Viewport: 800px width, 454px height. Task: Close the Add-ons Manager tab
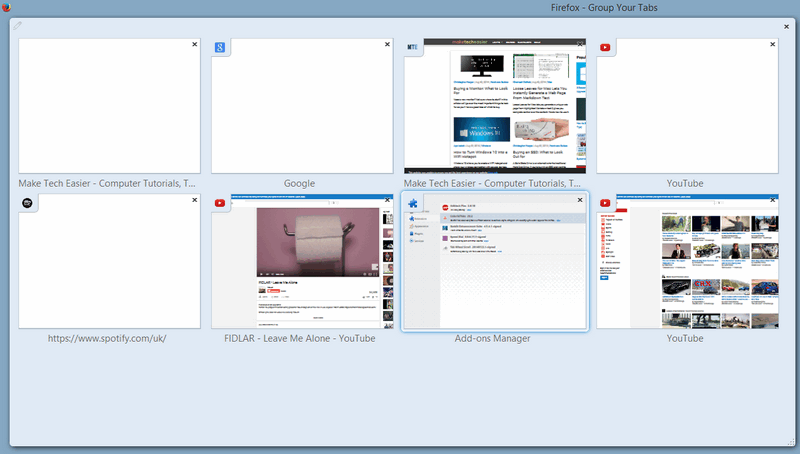(580, 200)
